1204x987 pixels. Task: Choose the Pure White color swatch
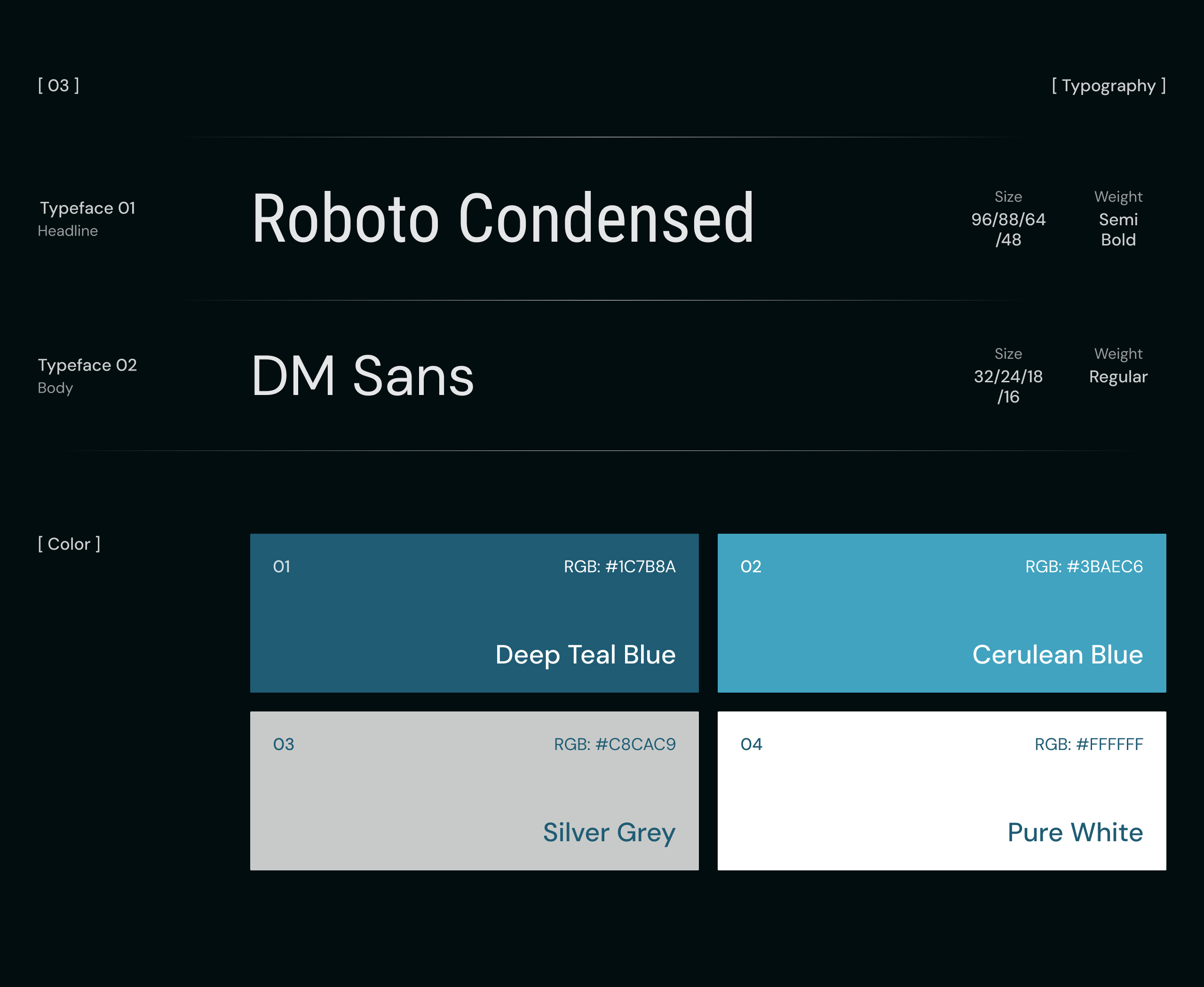[942, 791]
